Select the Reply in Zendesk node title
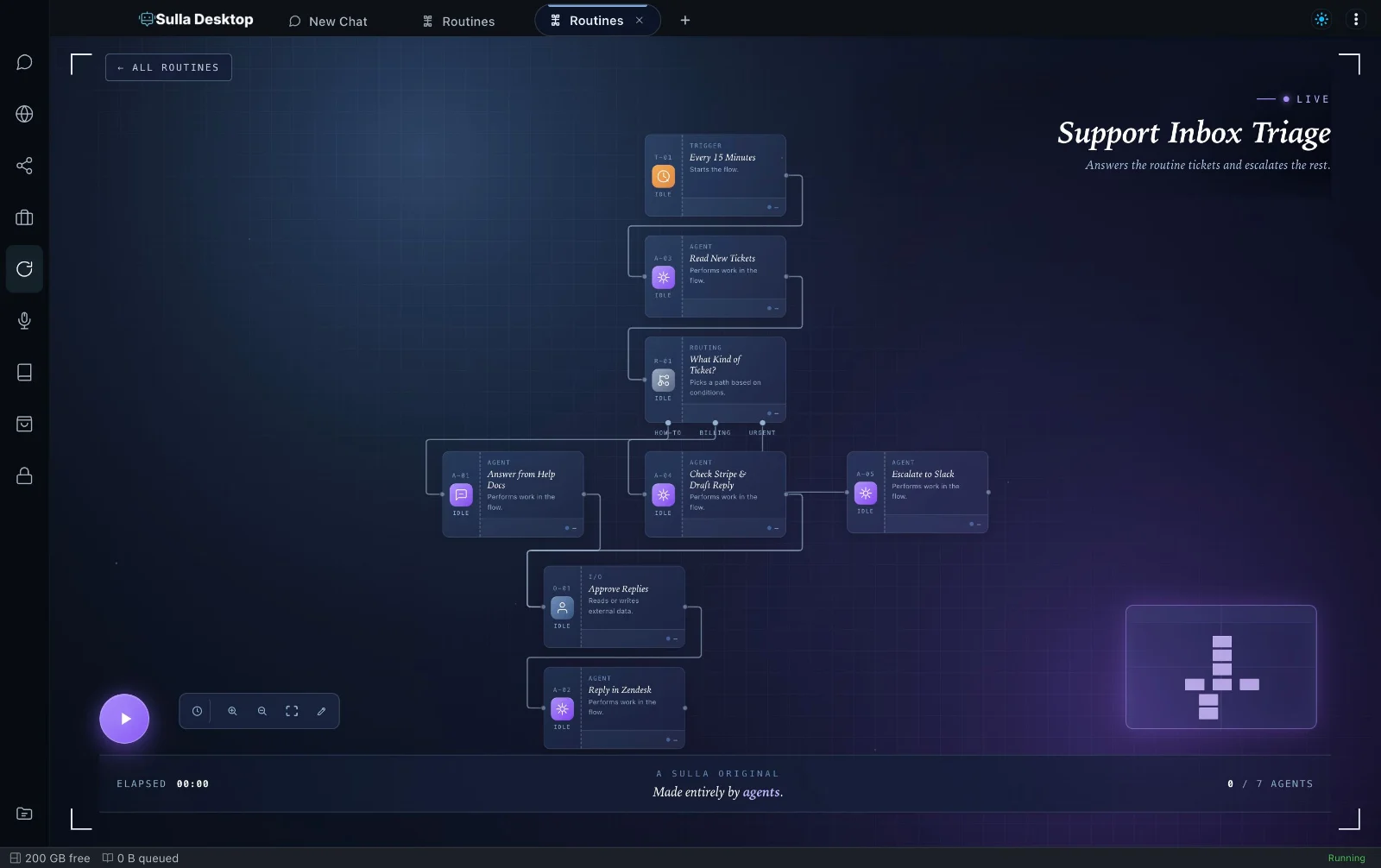Viewport: 1381px width, 868px height. tap(620, 690)
